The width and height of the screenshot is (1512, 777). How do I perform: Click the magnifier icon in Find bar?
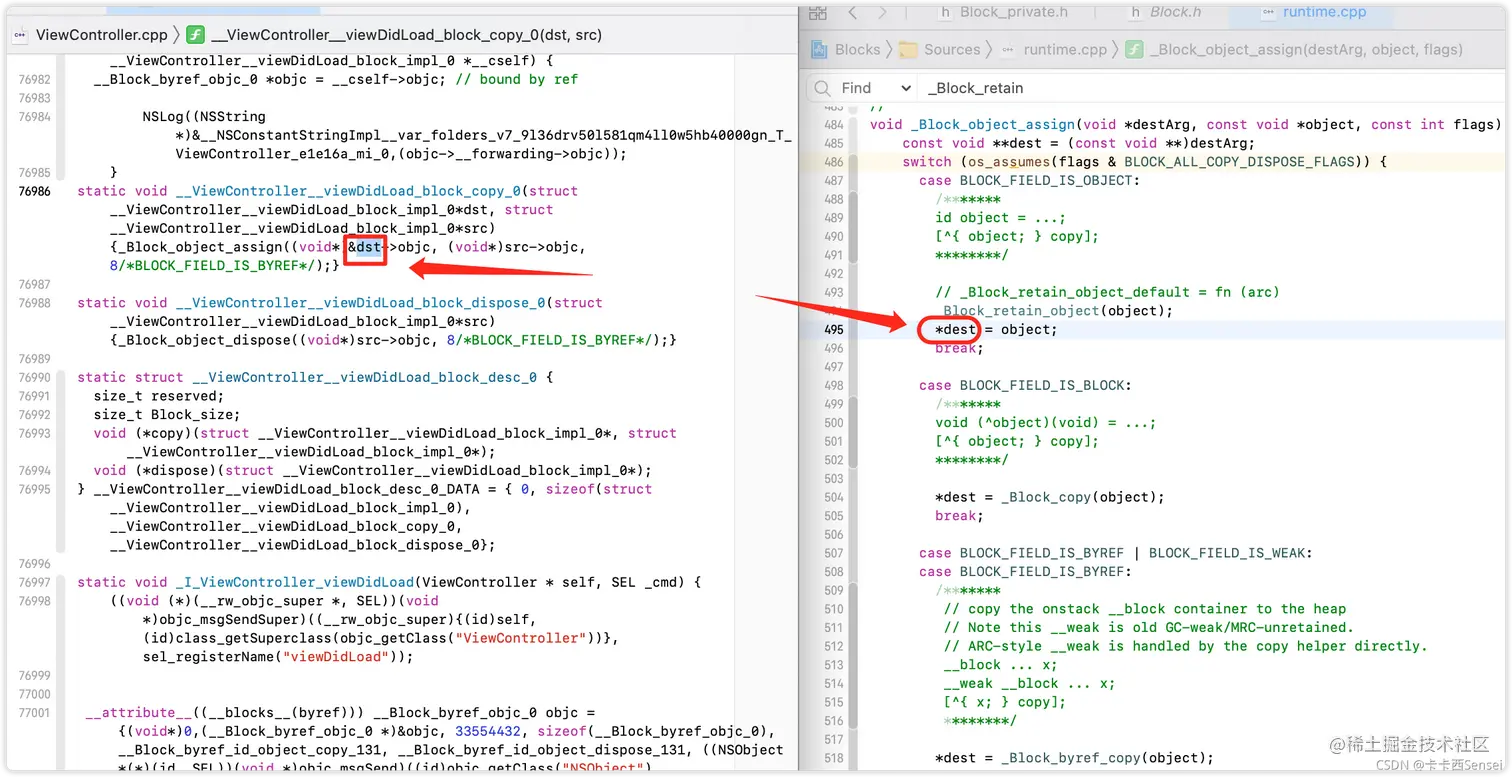[821, 88]
